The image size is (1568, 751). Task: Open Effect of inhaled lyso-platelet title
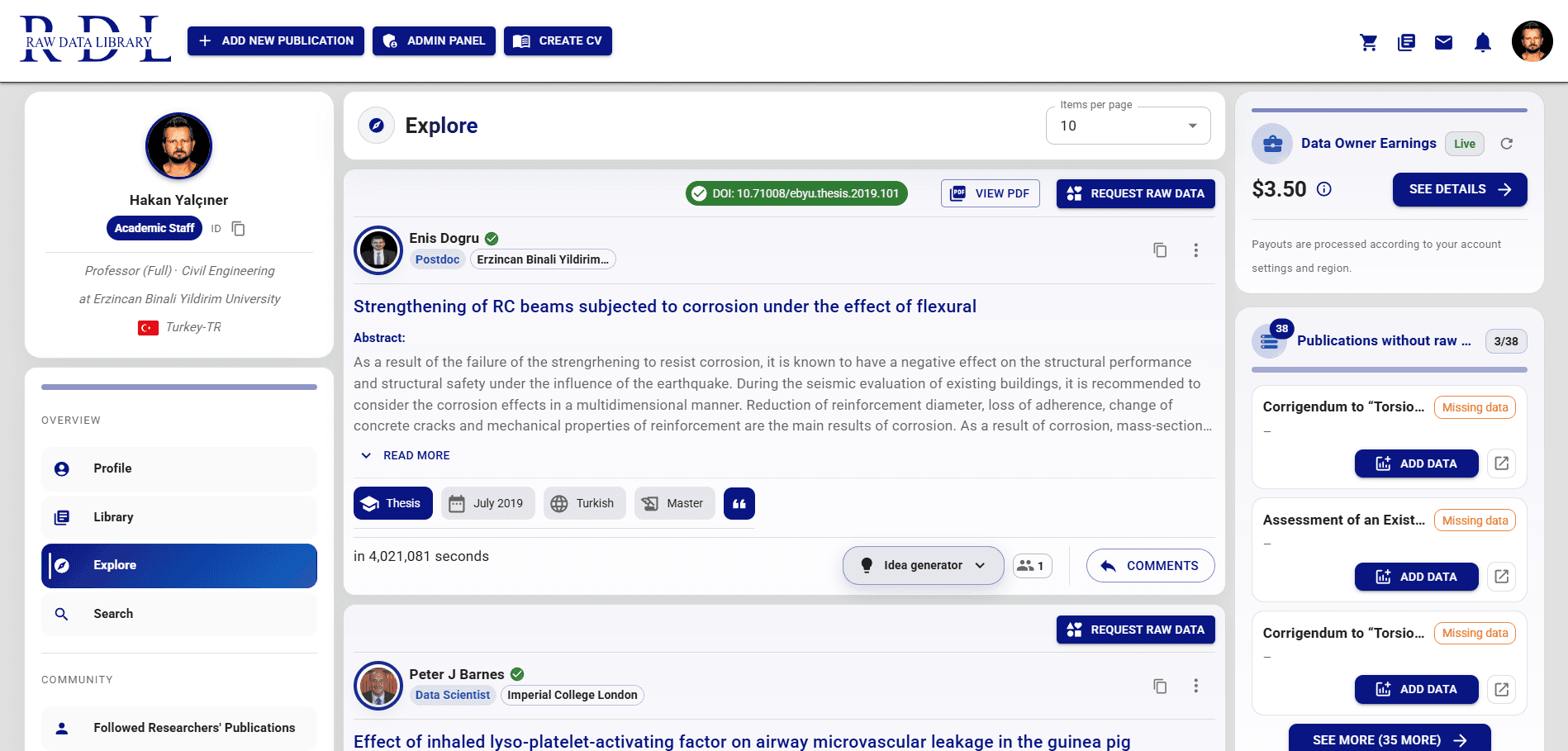coord(742,741)
